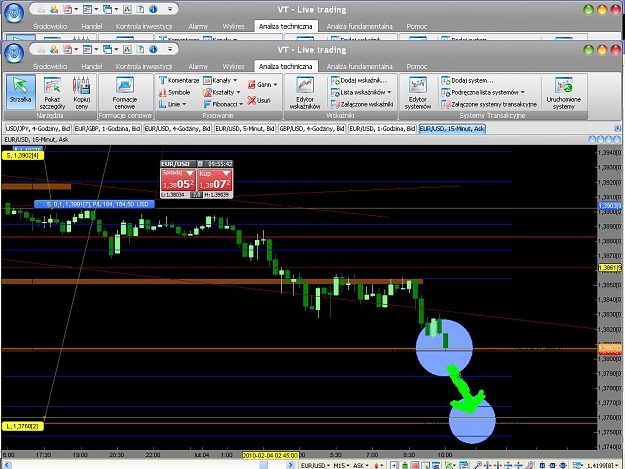Viewport: 625px width, 469px height.
Task: Open Kontrola inwestycji tab in front window
Action: pos(144,66)
